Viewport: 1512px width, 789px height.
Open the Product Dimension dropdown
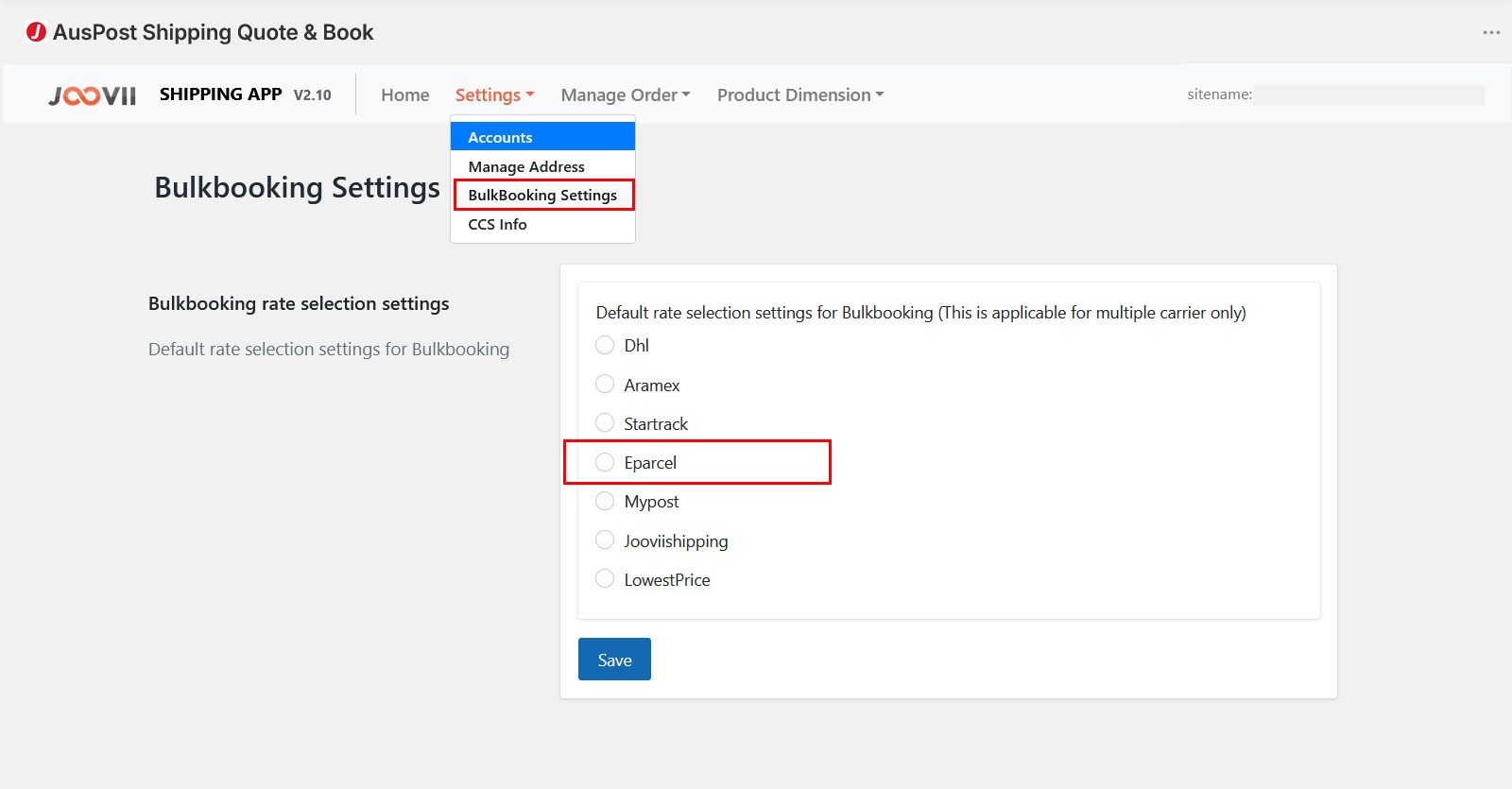(x=799, y=95)
